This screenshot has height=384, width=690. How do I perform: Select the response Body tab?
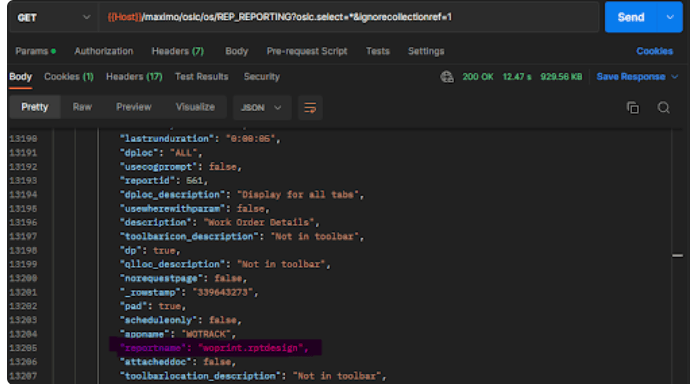click(21, 77)
